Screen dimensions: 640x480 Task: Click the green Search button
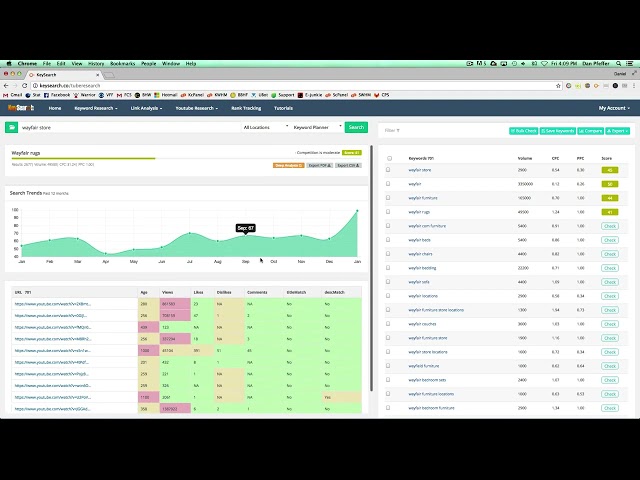click(356, 127)
